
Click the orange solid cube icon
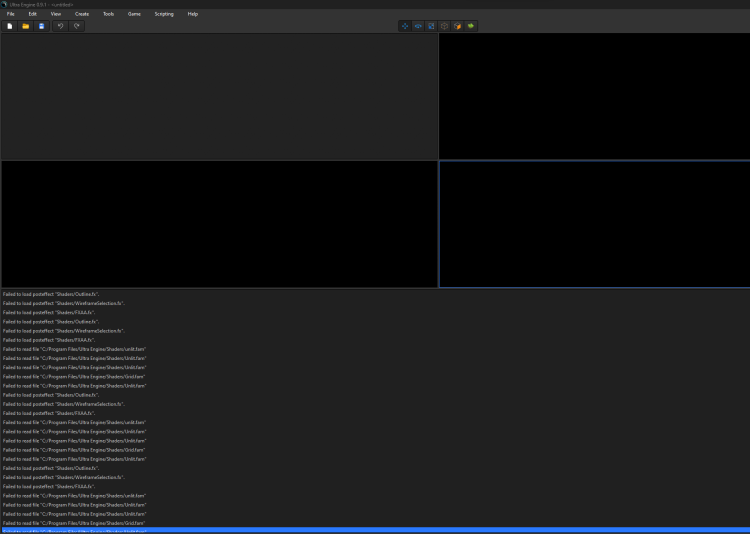pyautogui.click(x=457, y=26)
